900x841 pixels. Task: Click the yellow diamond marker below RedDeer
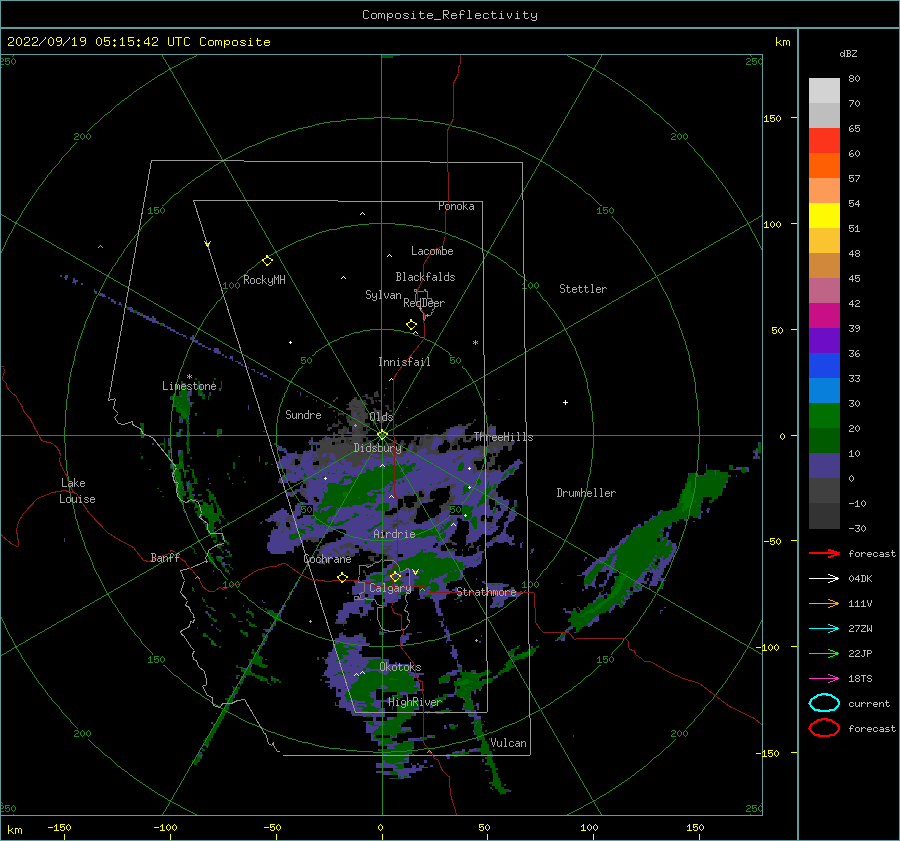pyautogui.click(x=412, y=325)
